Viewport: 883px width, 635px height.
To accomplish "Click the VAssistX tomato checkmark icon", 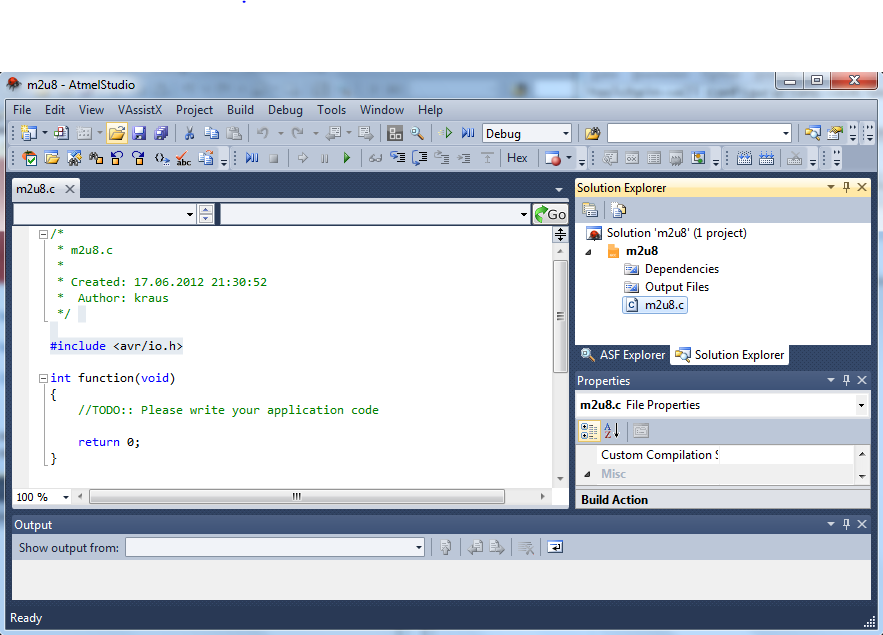I will click(x=29, y=159).
